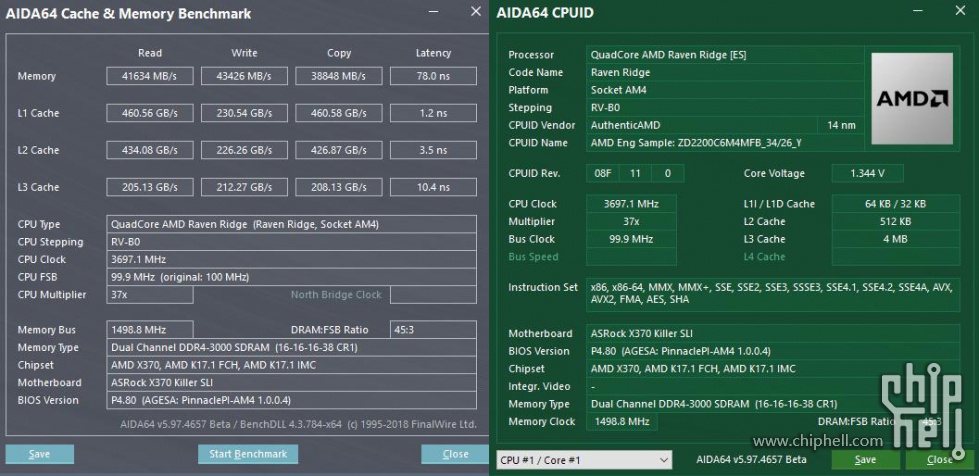979x476 pixels.
Task: Select Processor name QuadCore AMD Raven Ridge [ES]
Action: pos(725,54)
